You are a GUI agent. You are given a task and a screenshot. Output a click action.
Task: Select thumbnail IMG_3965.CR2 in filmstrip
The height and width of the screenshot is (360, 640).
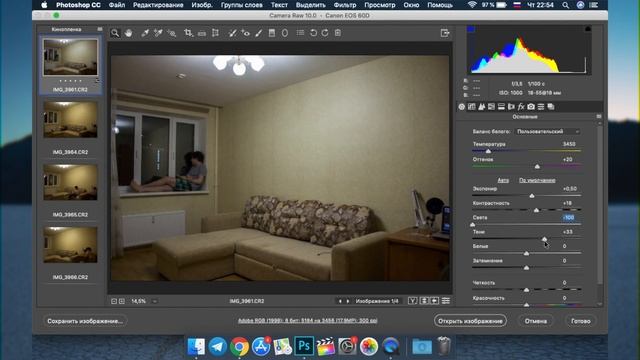coord(70,182)
